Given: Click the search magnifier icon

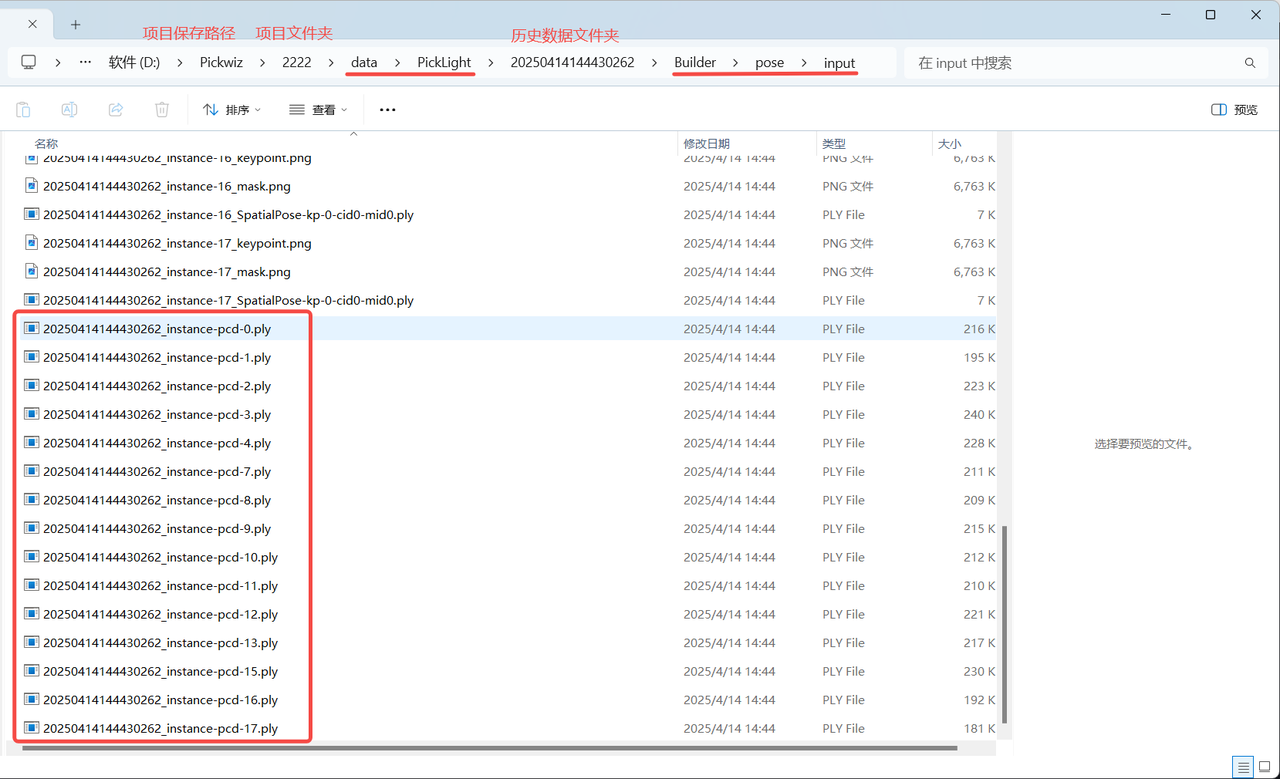Looking at the screenshot, I should click(x=1249, y=63).
